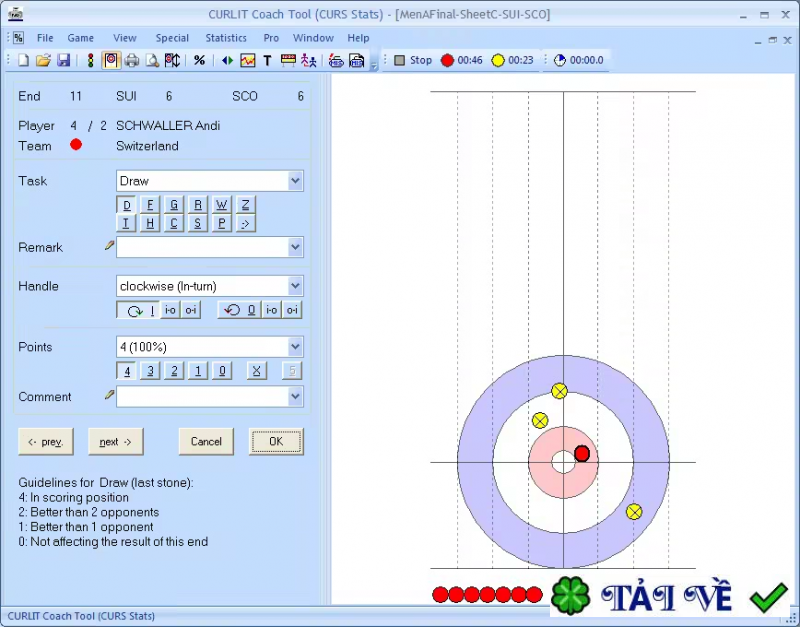Click the red stone in the house

pos(582,454)
